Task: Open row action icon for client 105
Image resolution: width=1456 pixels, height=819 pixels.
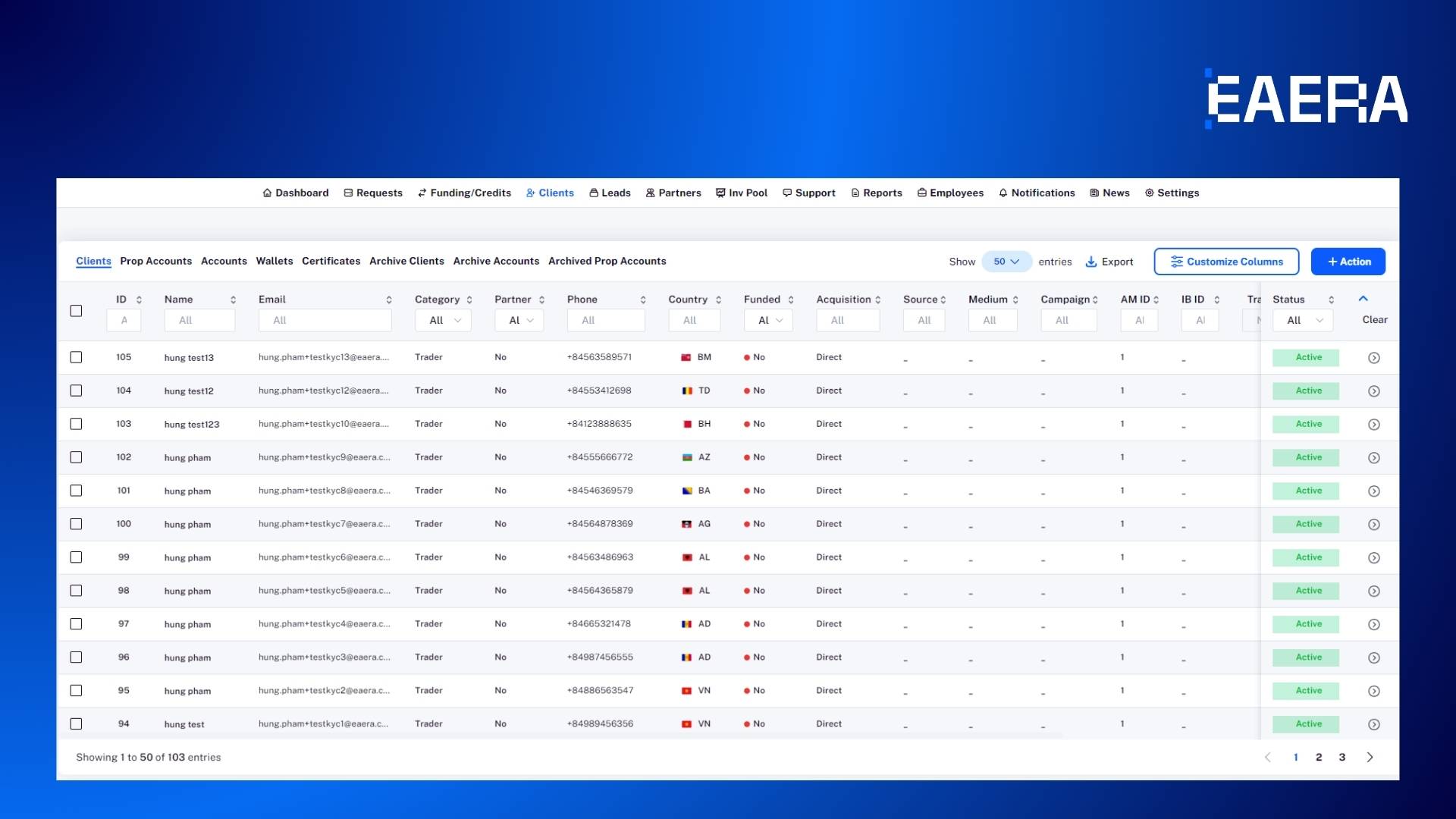Action: (x=1373, y=358)
